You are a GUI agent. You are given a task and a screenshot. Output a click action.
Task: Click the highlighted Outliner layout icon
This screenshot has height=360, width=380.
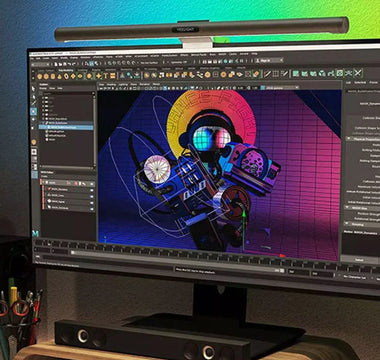pos(34,175)
